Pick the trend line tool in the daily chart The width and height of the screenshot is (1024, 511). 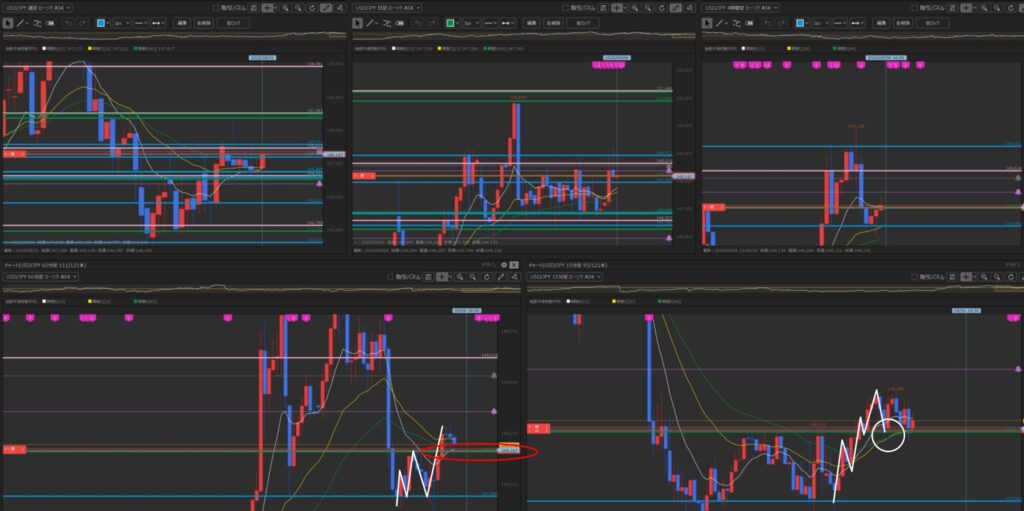(x=369, y=21)
